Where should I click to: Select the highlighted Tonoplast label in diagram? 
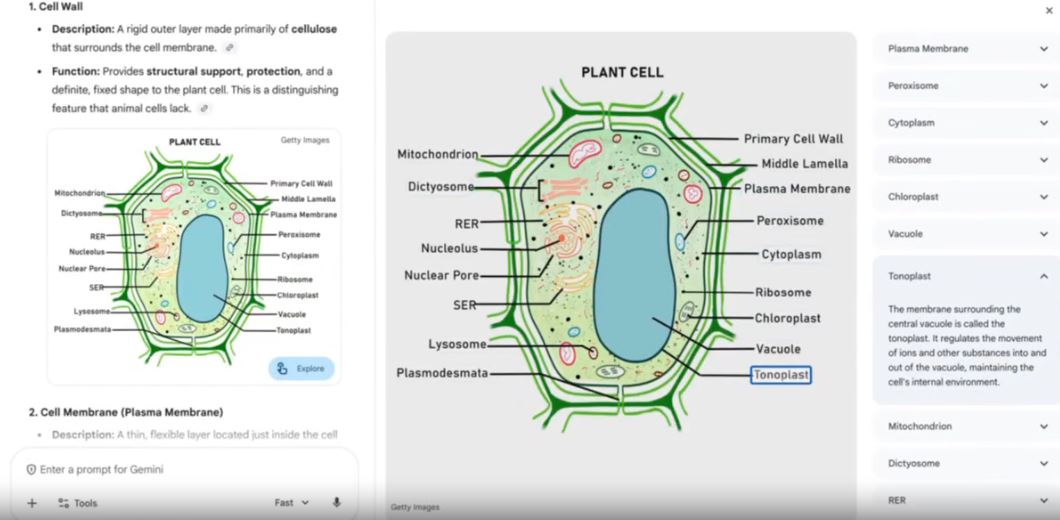781,375
